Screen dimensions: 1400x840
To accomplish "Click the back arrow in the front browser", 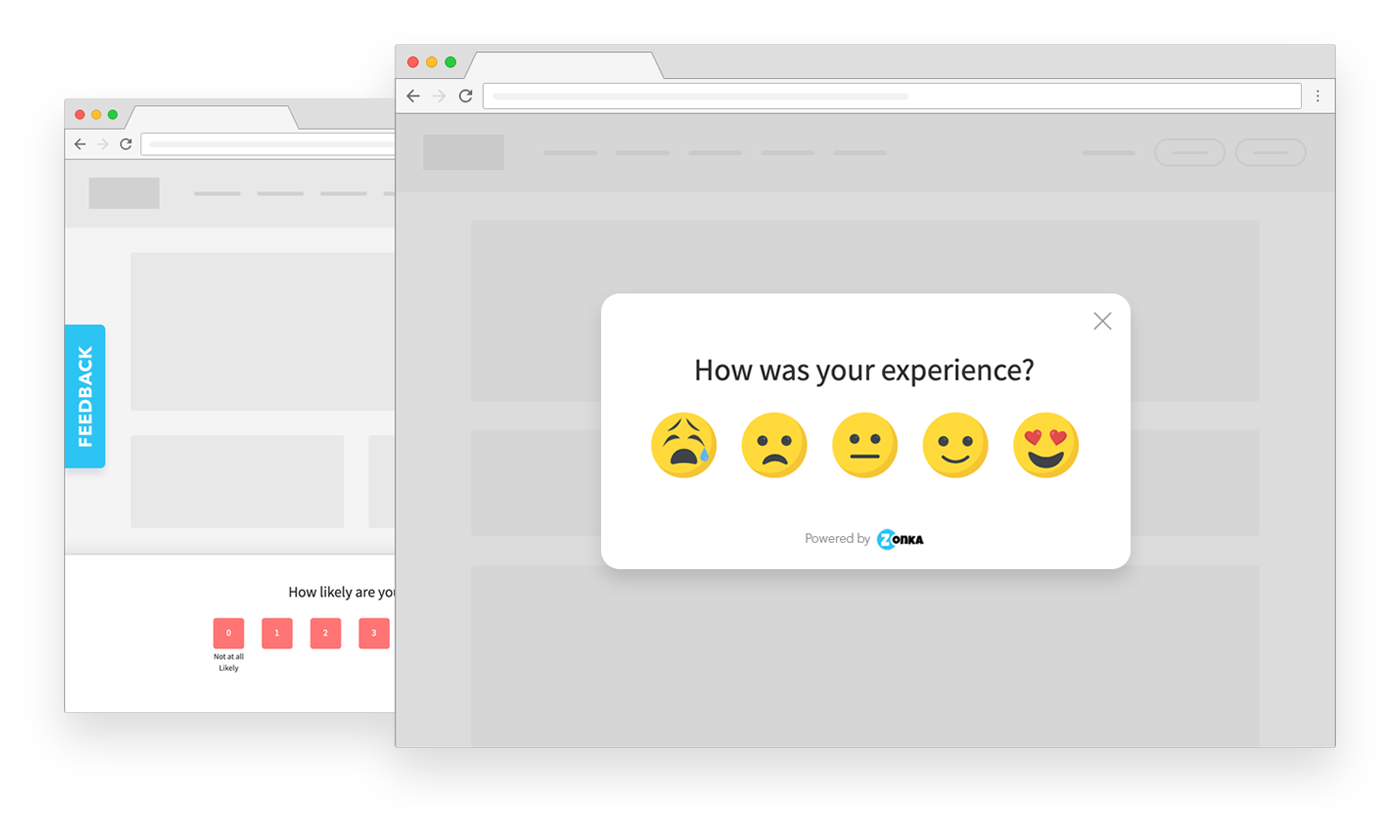I will coord(414,96).
